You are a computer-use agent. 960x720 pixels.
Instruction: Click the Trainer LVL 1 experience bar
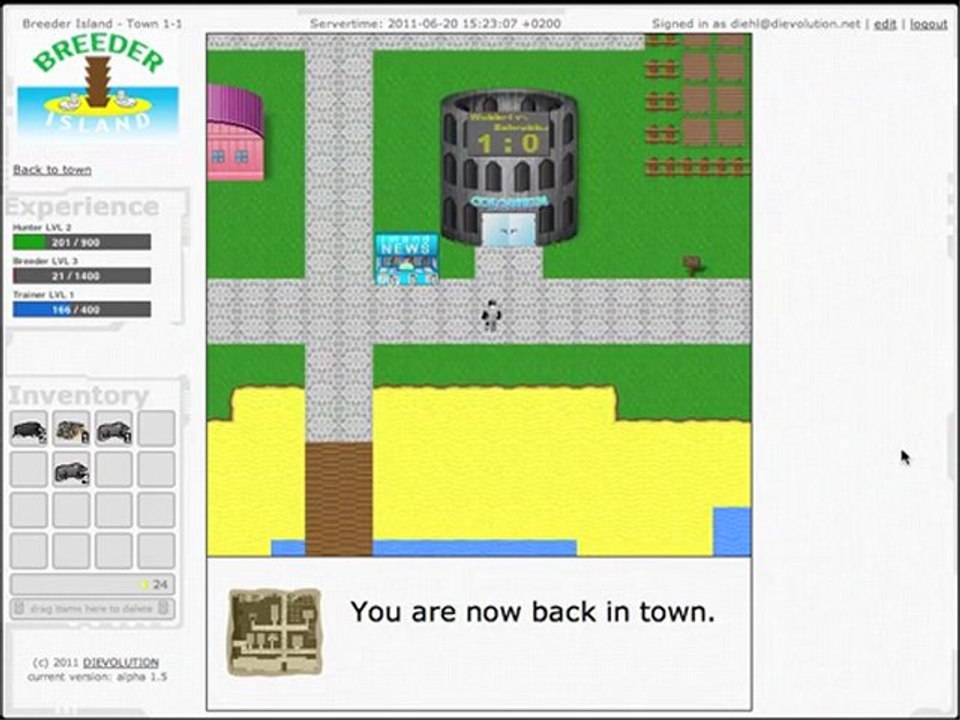click(82, 309)
